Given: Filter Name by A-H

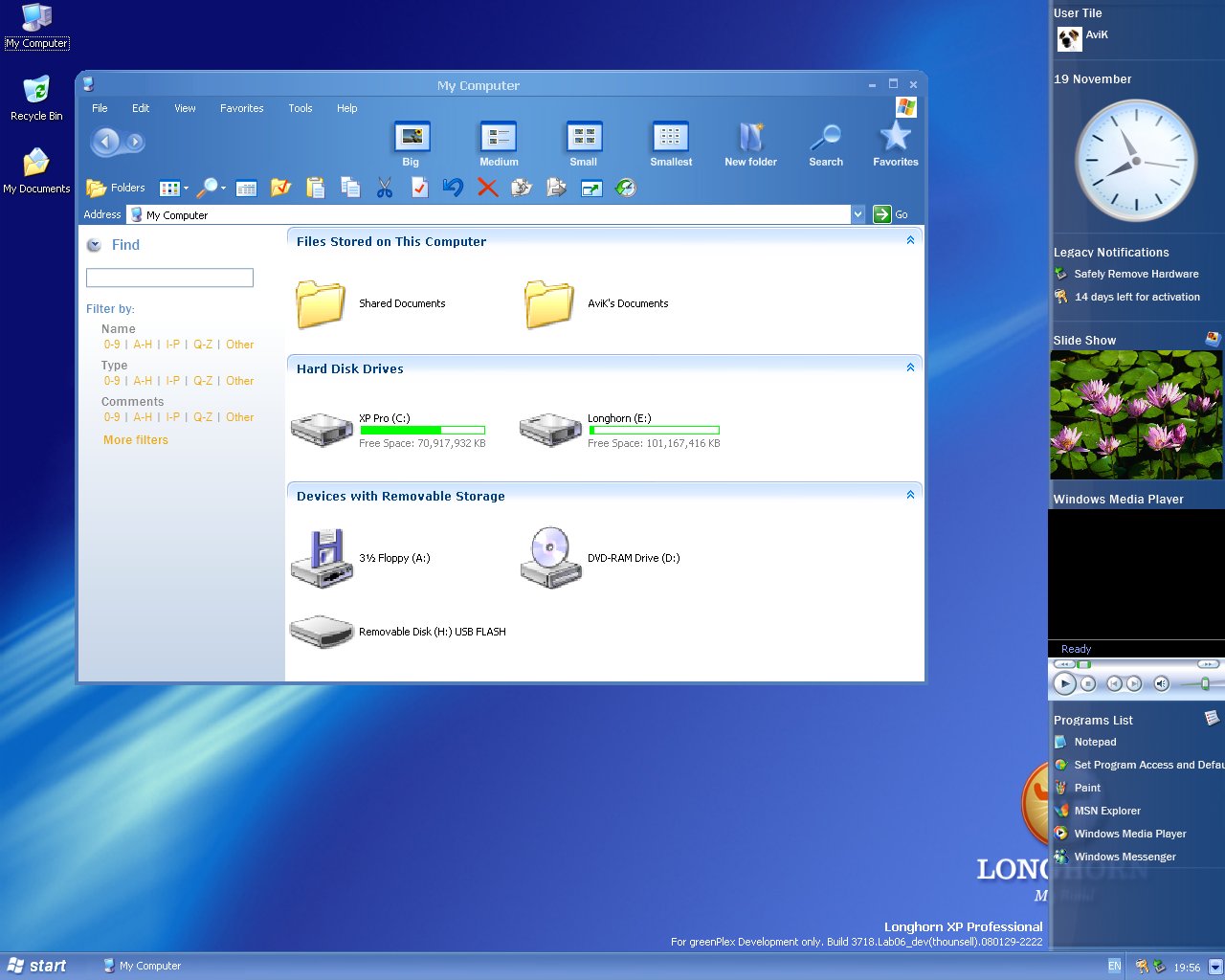Looking at the screenshot, I should pyautogui.click(x=143, y=345).
